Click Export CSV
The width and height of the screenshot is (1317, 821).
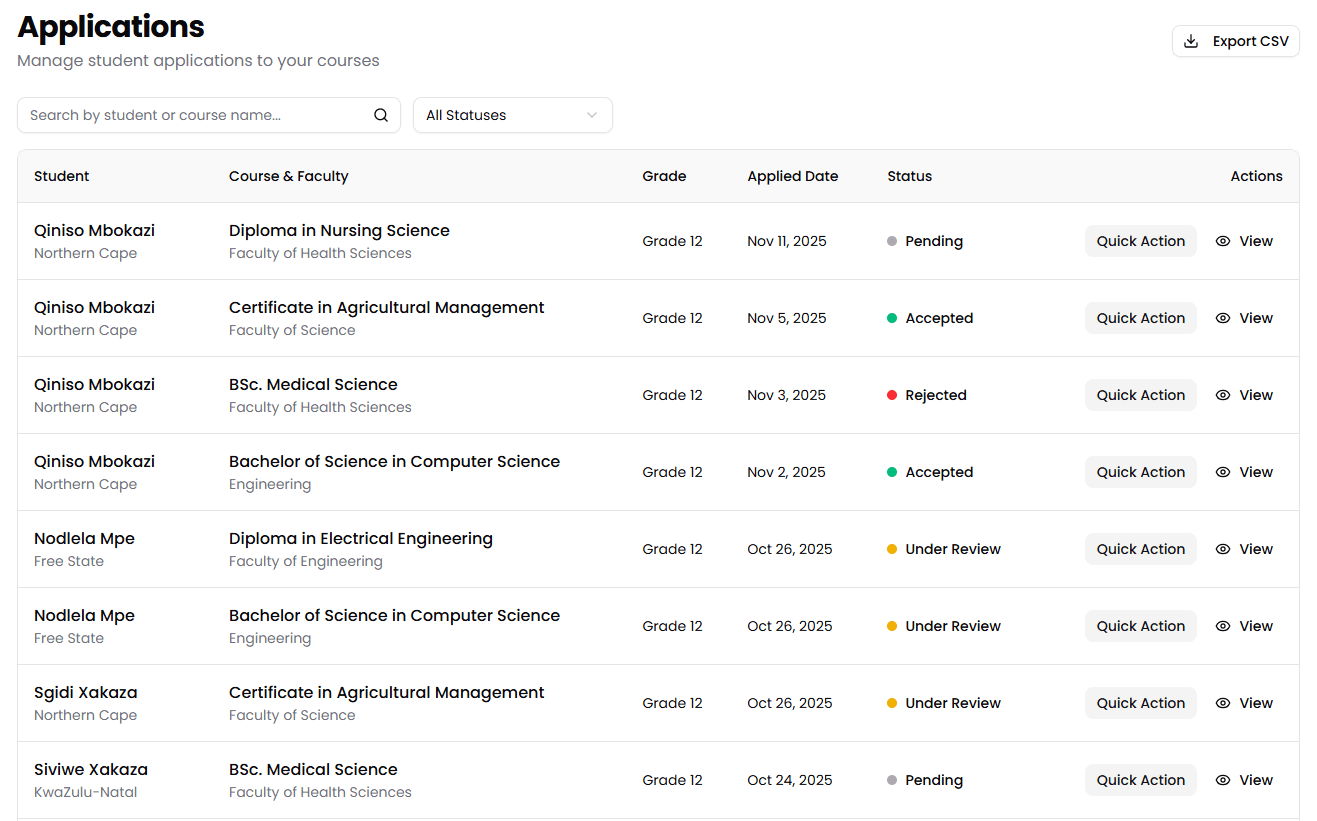coord(1236,41)
